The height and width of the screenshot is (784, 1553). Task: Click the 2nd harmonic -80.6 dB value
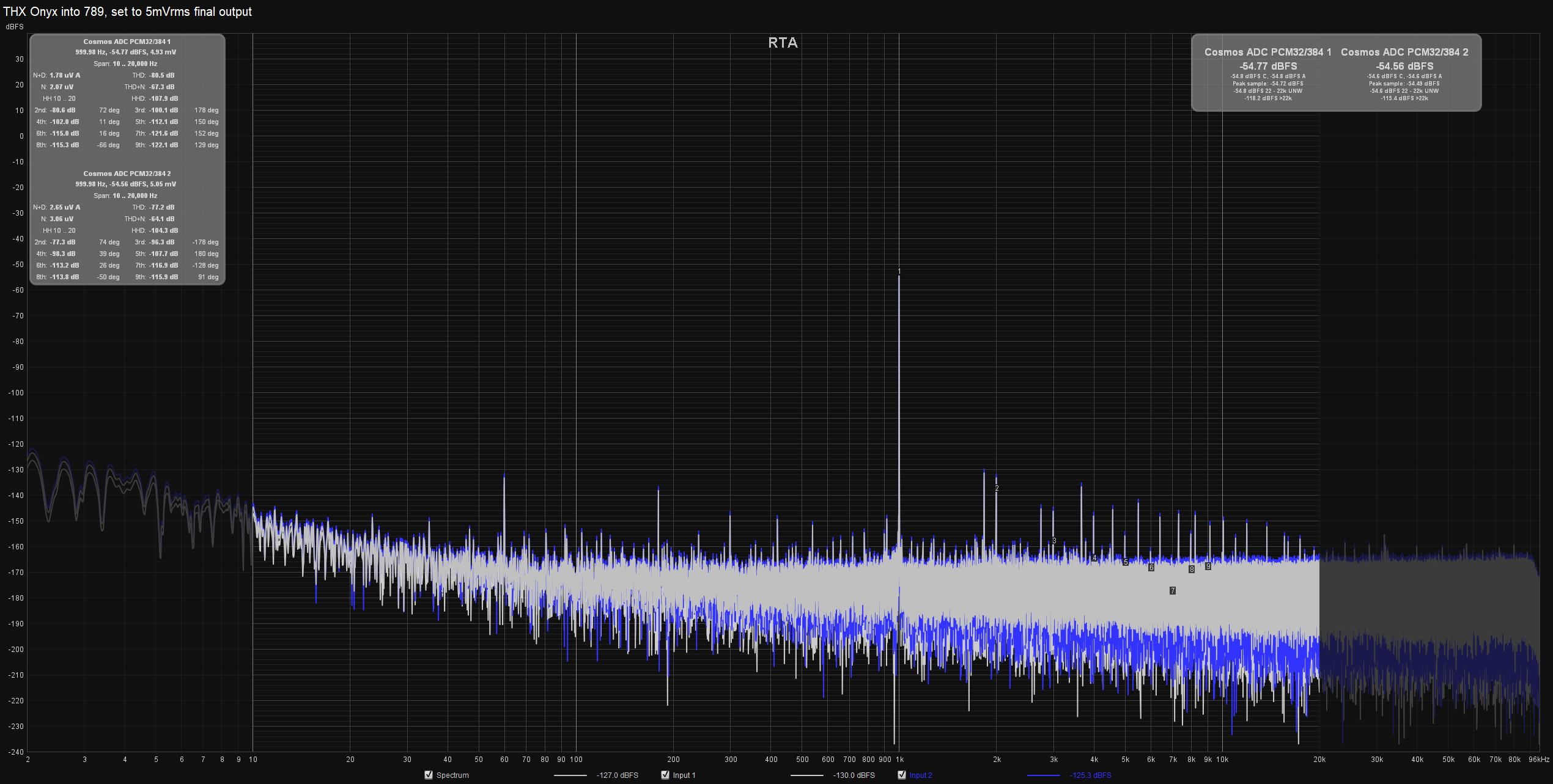click(x=63, y=111)
